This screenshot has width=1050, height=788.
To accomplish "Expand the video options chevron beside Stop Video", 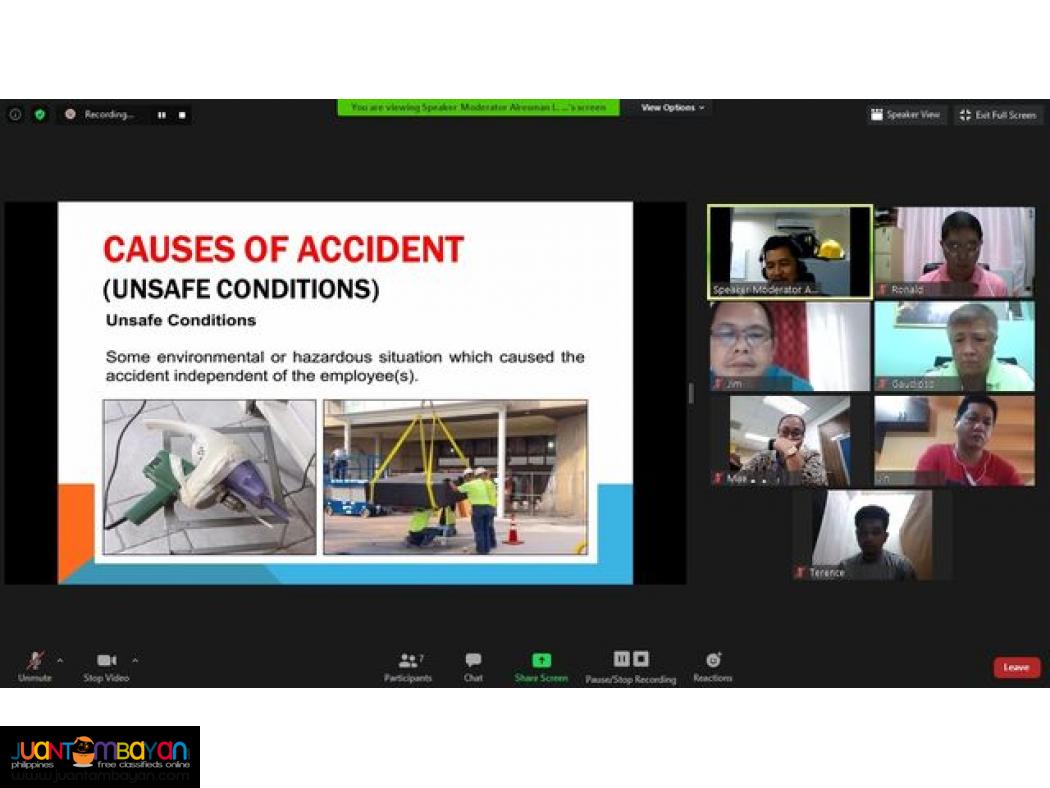I will pos(136,661).
